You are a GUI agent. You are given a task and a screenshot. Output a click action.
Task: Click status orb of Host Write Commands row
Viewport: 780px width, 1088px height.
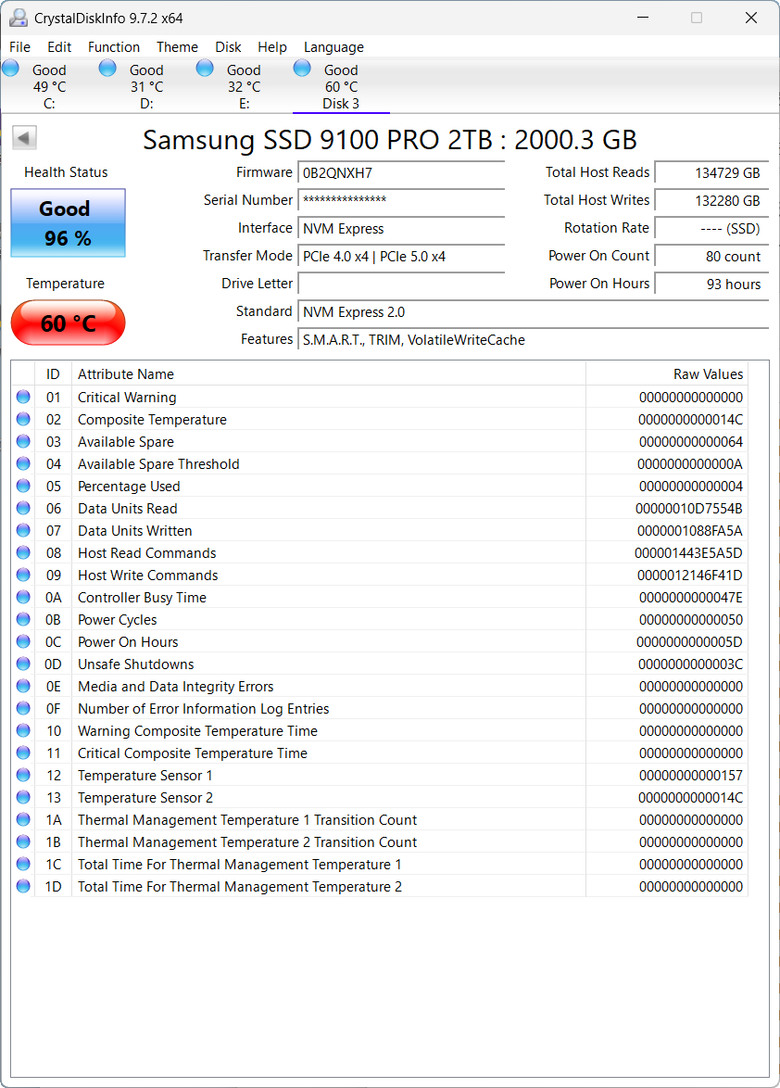24,575
